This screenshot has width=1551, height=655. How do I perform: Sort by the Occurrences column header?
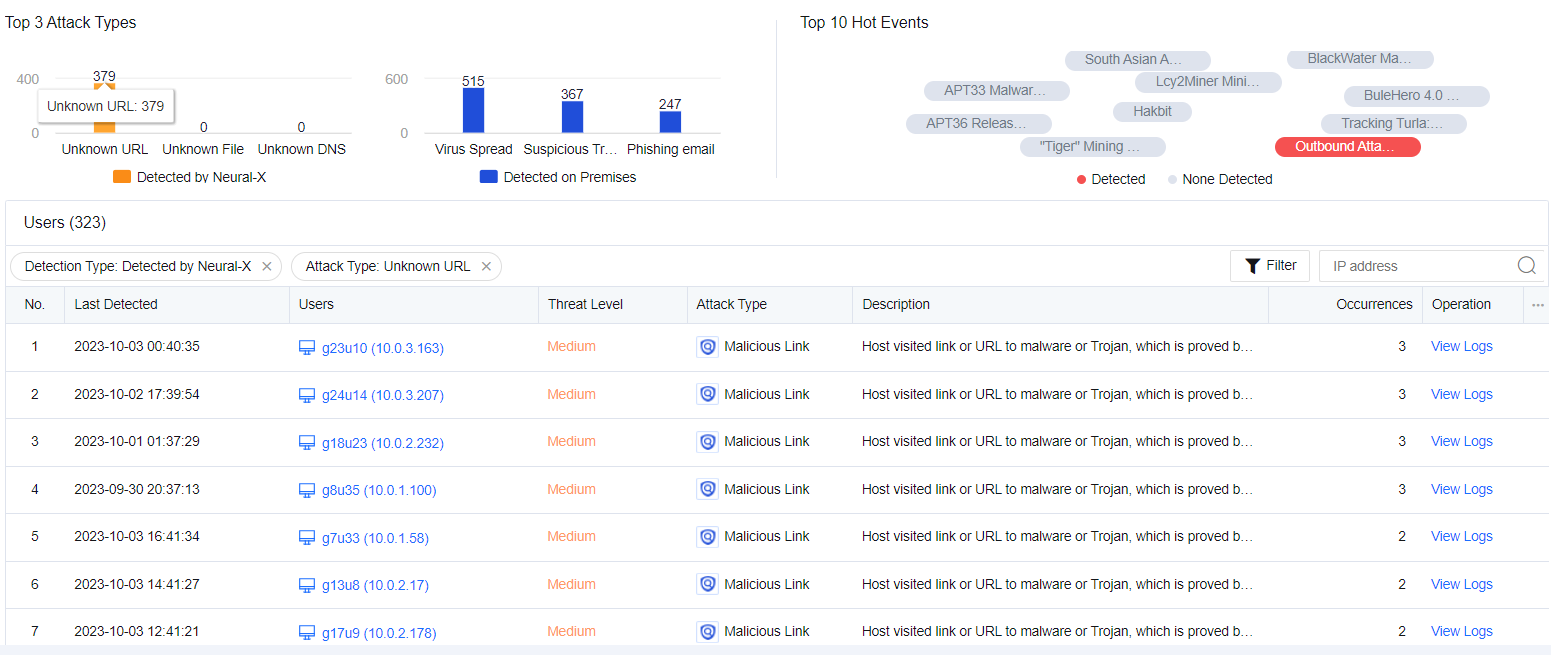(x=1373, y=305)
